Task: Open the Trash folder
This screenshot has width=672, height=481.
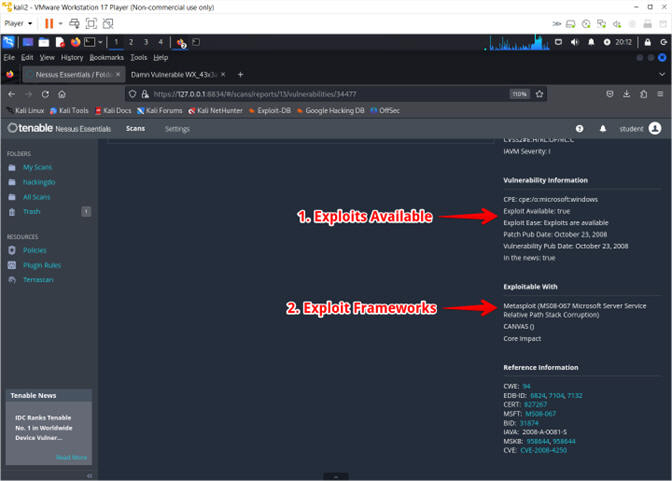Action: pos(31,212)
